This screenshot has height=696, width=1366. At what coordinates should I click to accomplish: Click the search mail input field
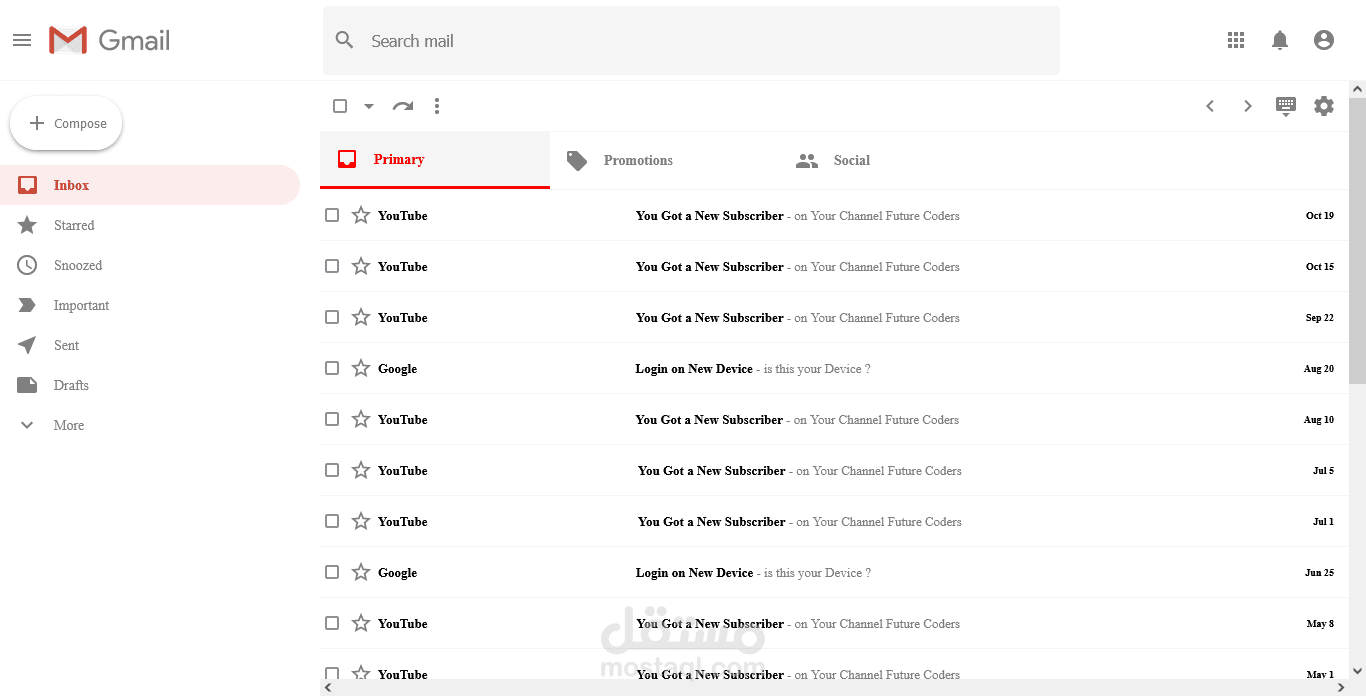[x=690, y=41]
